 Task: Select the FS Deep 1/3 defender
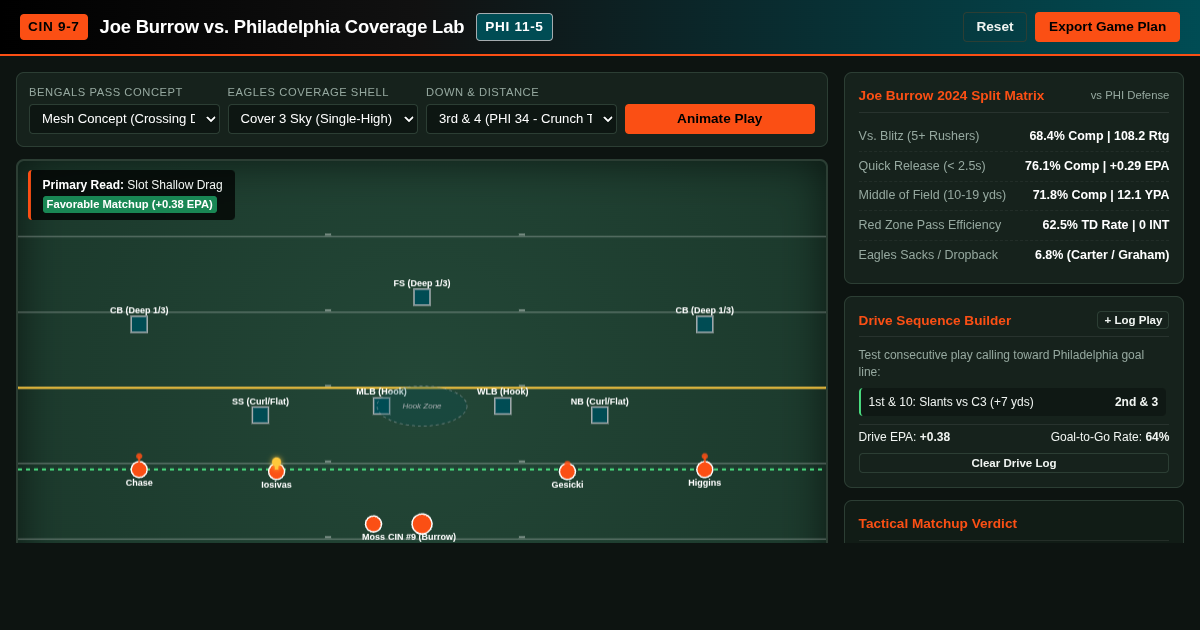click(x=422, y=297)
